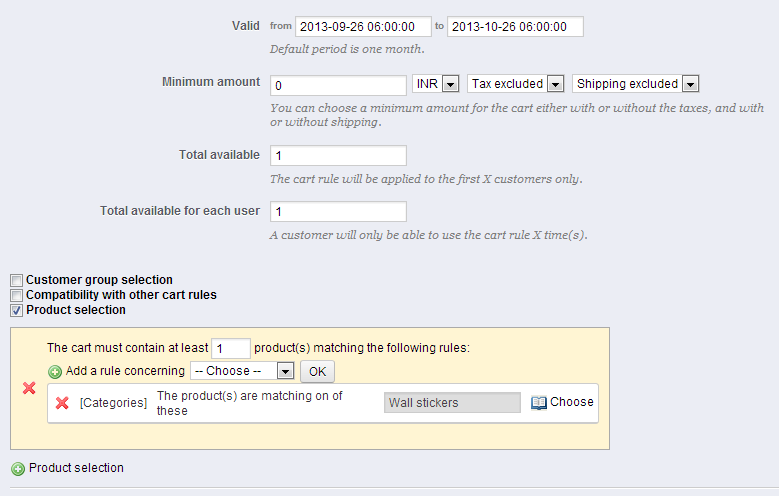This screenshot has height=496, width=779.
Task: Open the Shipping excluded dropdown
Action: coord(635,84)
